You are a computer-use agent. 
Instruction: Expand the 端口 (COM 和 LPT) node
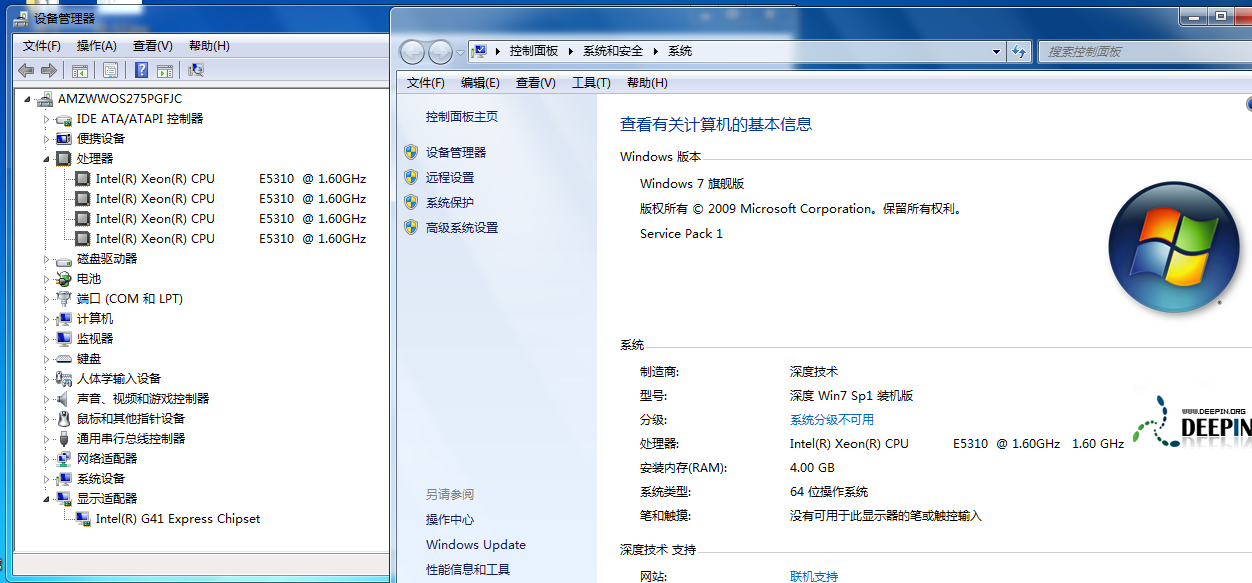click(x=46, y=298)
